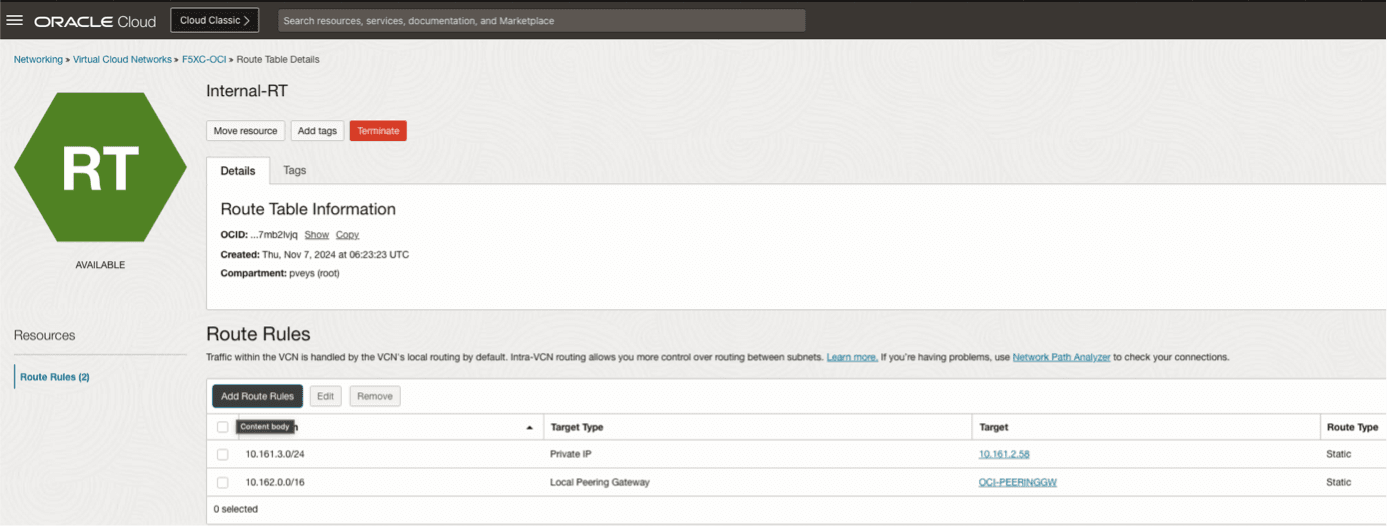Open the OCI-PEERINGGW target link
Image resolution: width=1390 pixels, height=528 pixels.
1018,482
